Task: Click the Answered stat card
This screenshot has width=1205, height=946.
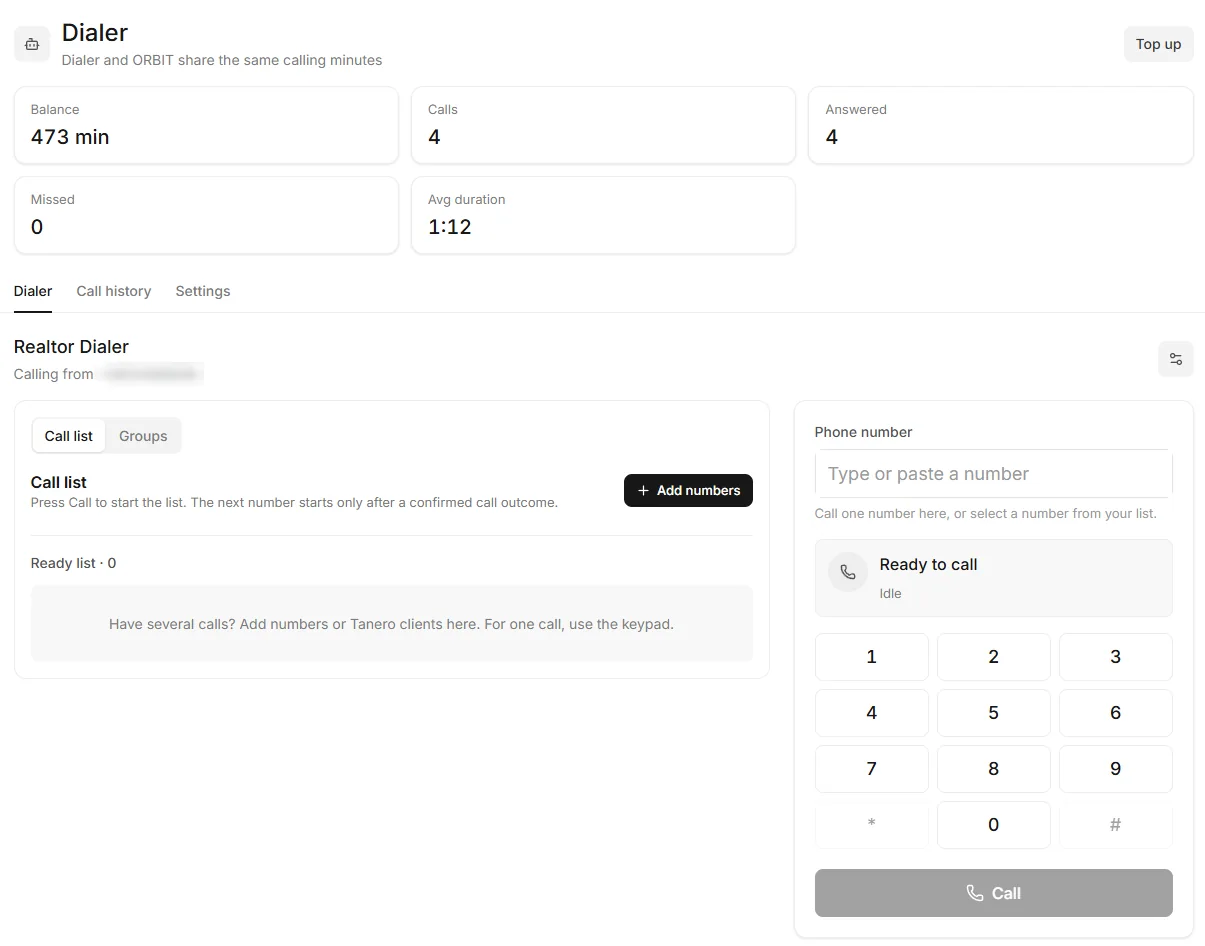Action: tap(1001, 125)
